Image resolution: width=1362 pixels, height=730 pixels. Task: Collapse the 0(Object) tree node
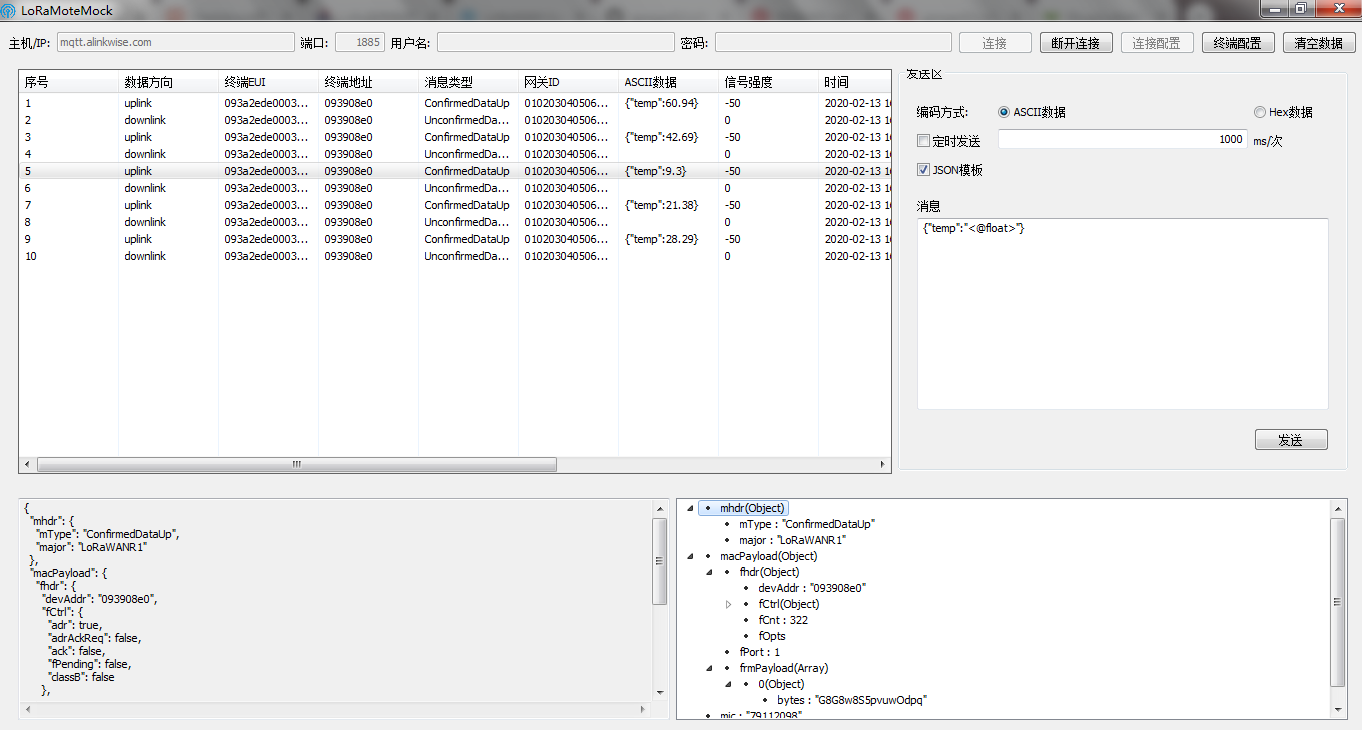point(728,684)
